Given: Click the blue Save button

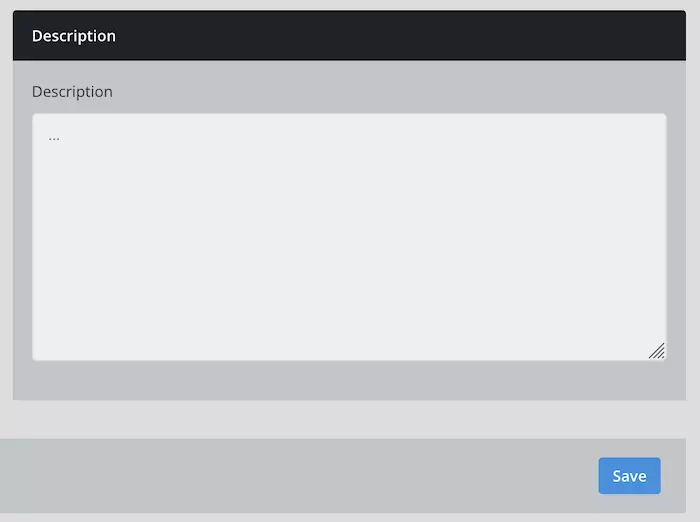Looking at the screenshot, I should pyautogui.click(x=629, y=476).
